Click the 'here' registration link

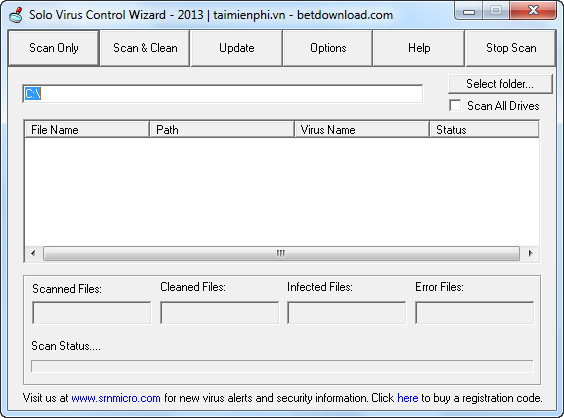click(x=408, y=398)
